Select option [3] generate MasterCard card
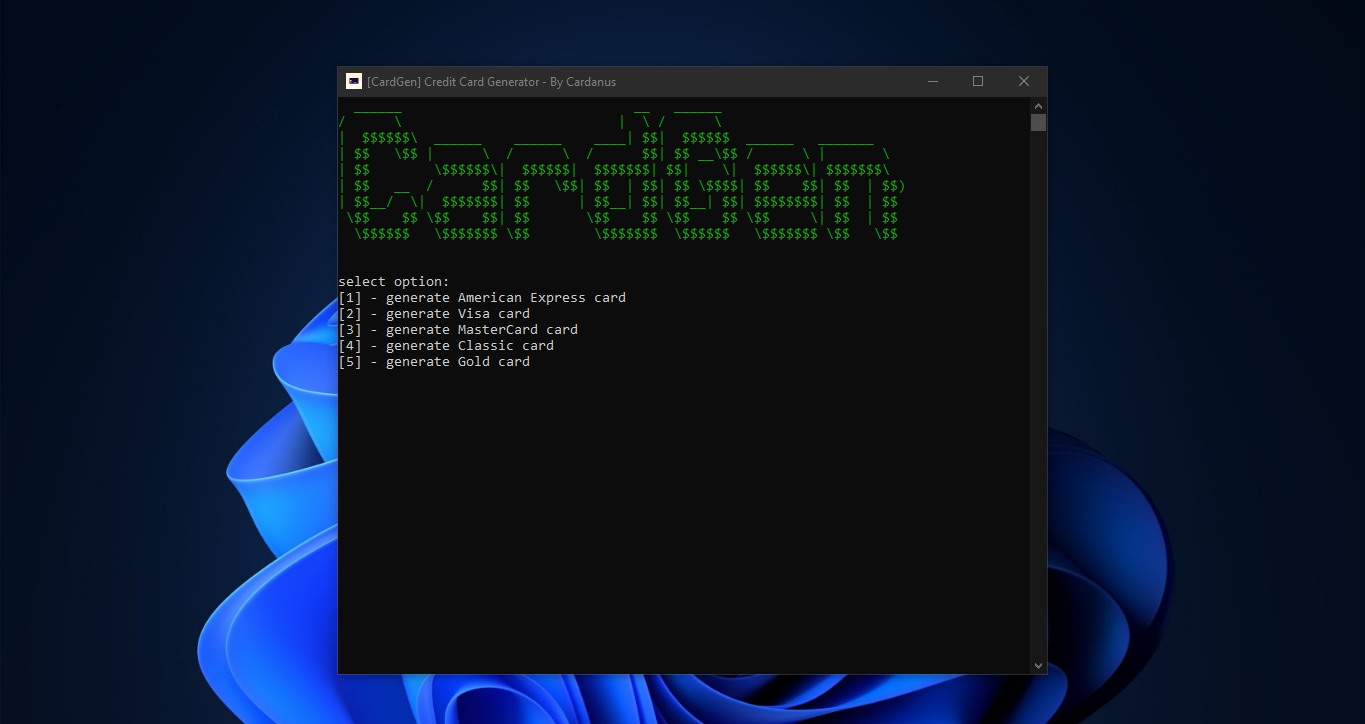 coord(458,329)
